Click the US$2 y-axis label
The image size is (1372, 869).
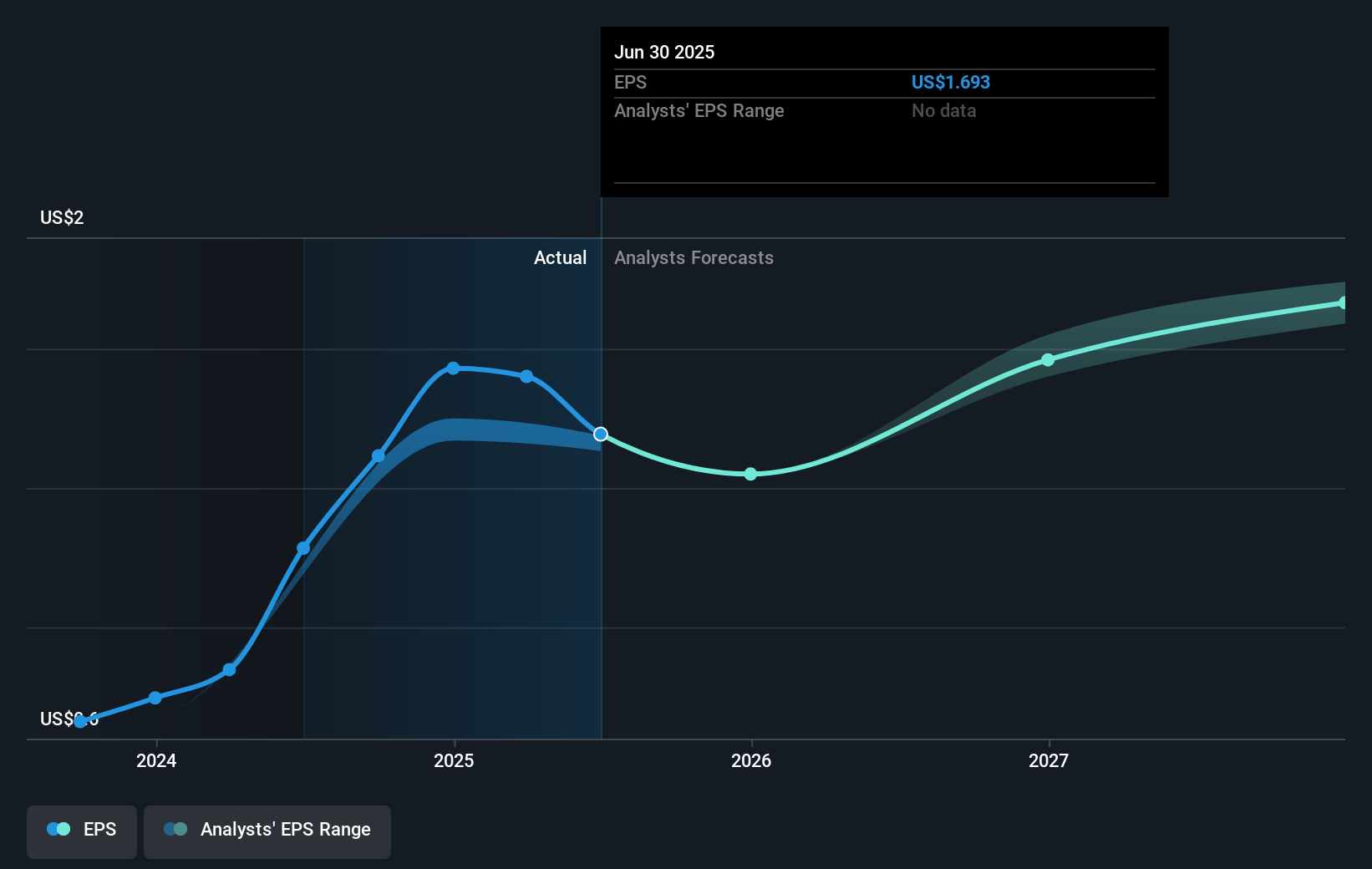pyautogui.click(x=62, y=217)
